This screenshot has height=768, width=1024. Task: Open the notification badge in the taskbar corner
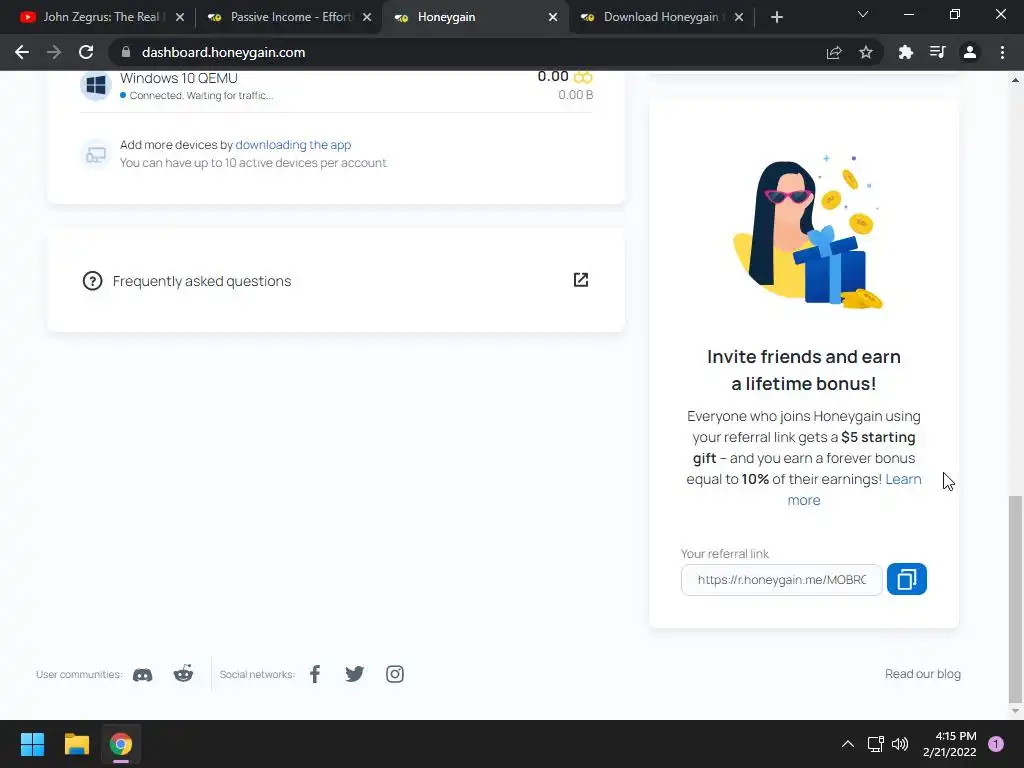click(996, 744)
